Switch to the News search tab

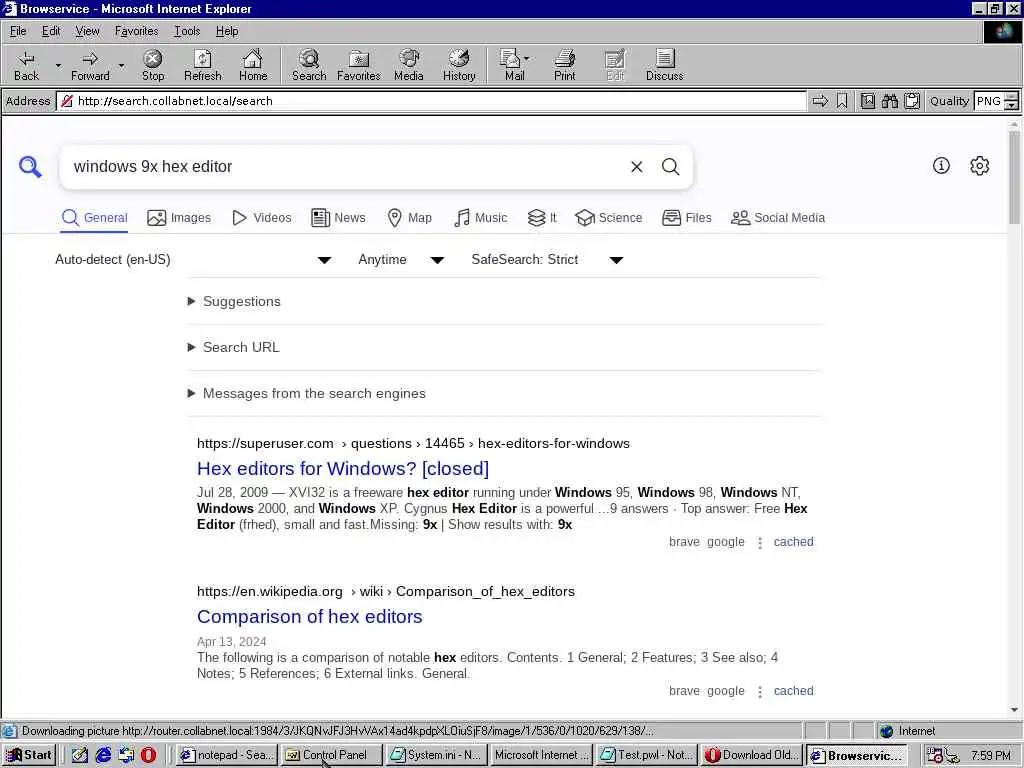pos(338,217)
